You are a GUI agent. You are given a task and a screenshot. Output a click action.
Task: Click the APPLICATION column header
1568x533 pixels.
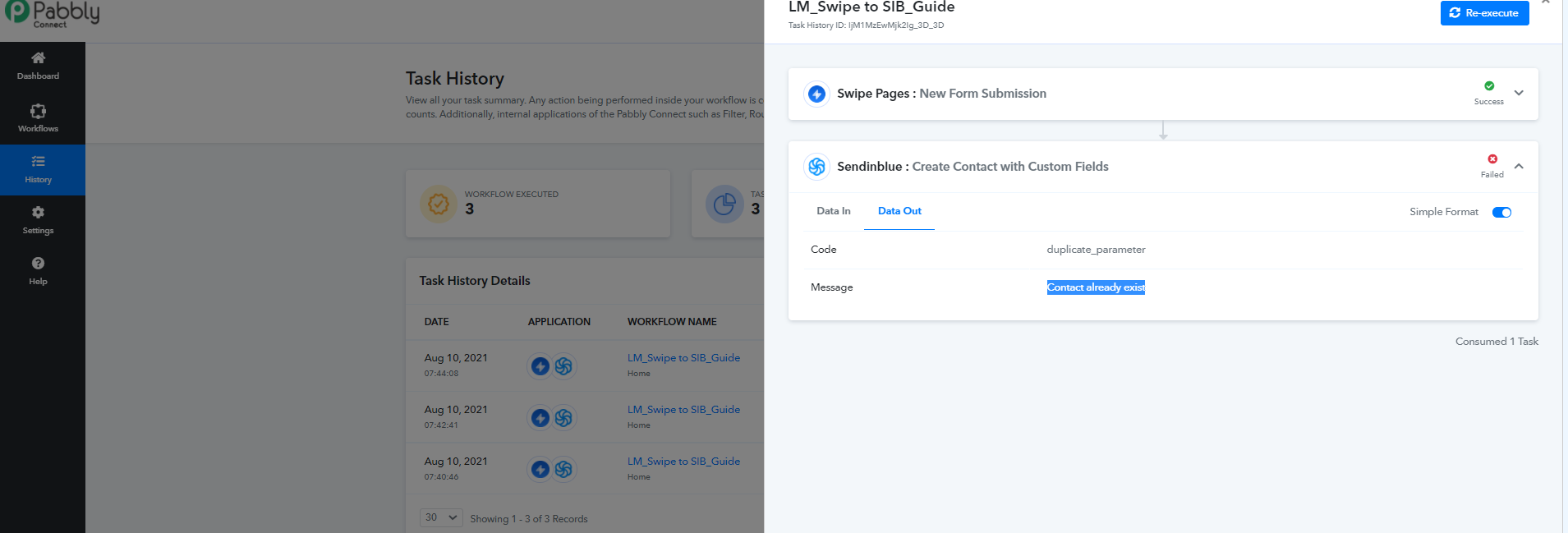click(x=559, y=322)
